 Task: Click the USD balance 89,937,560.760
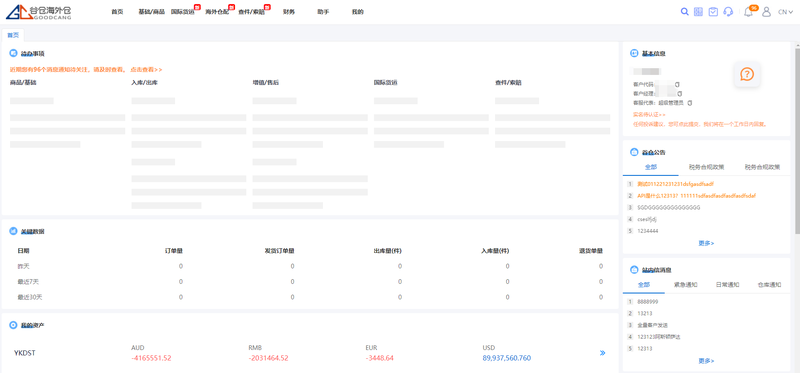coord(507,358)
